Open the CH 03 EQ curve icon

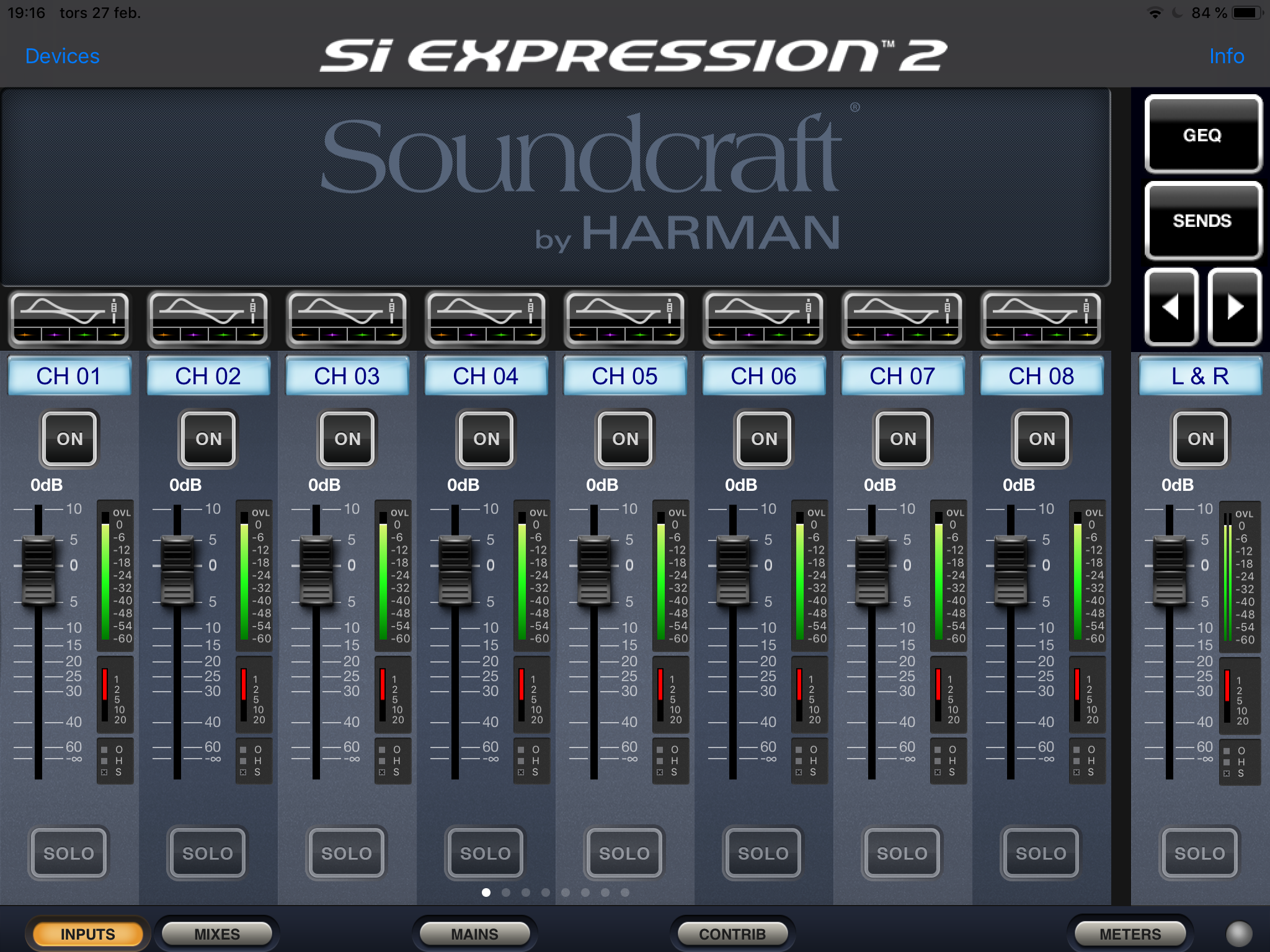(347, 319)
